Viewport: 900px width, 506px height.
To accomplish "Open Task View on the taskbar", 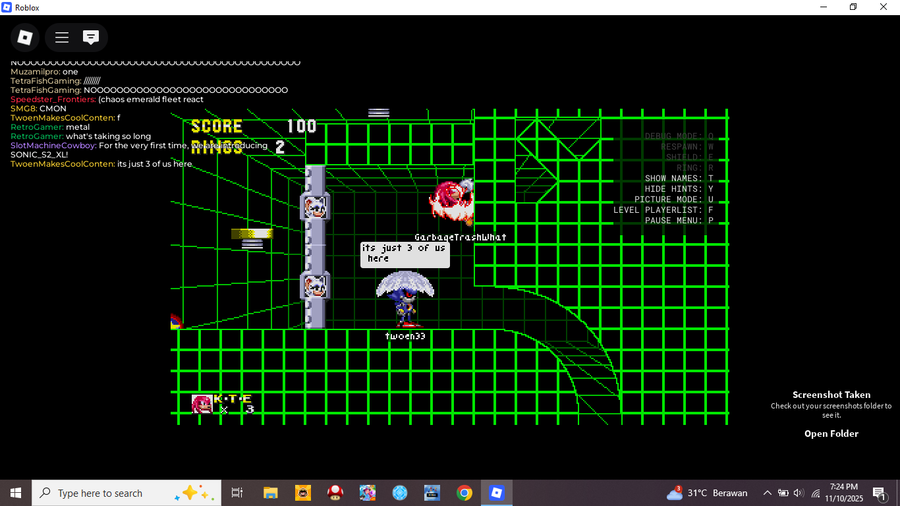I will (x=236, y=493).
